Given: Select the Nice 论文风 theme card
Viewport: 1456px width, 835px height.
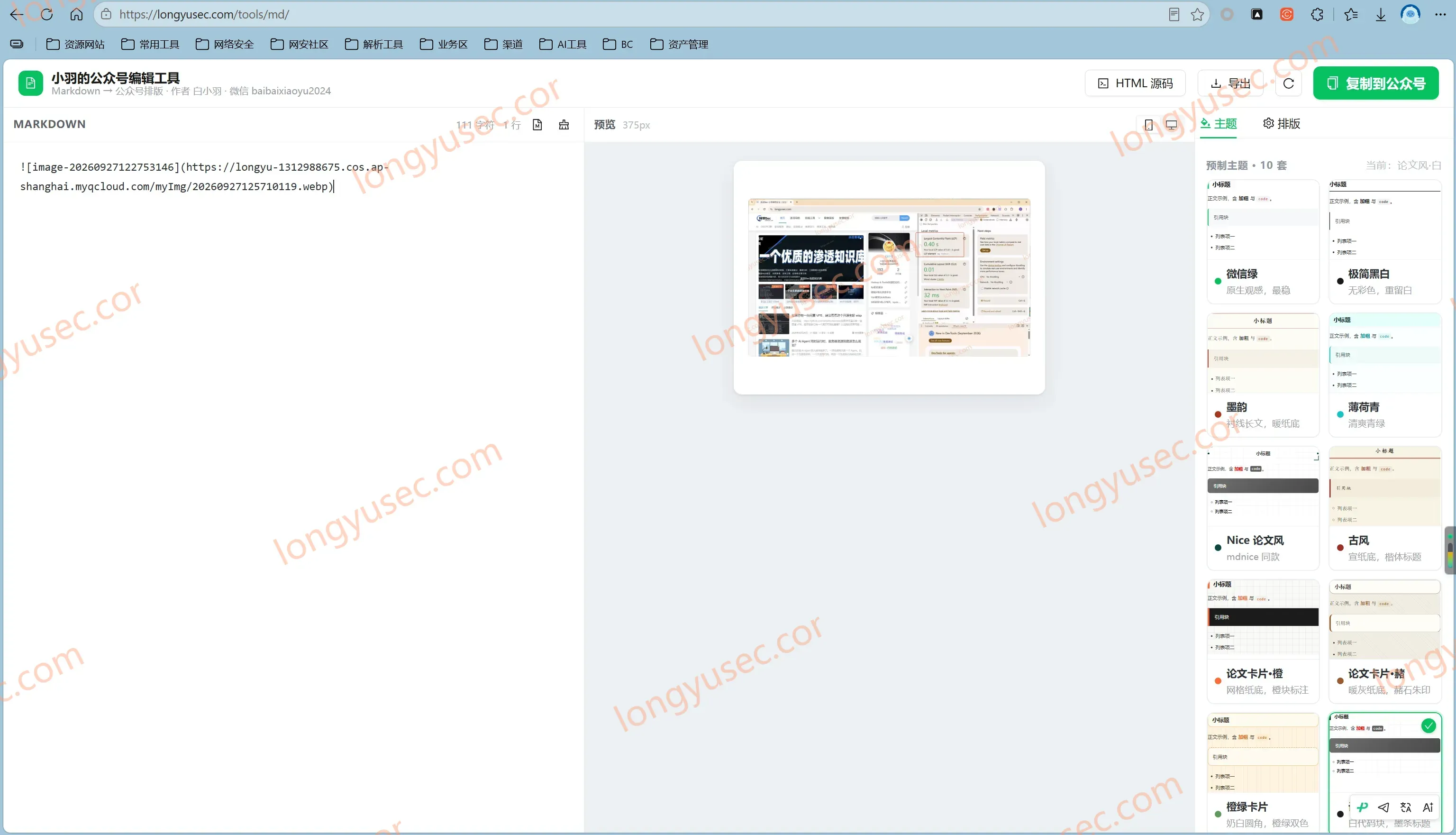Looking at the screenshot, I should click(1263, 507).
